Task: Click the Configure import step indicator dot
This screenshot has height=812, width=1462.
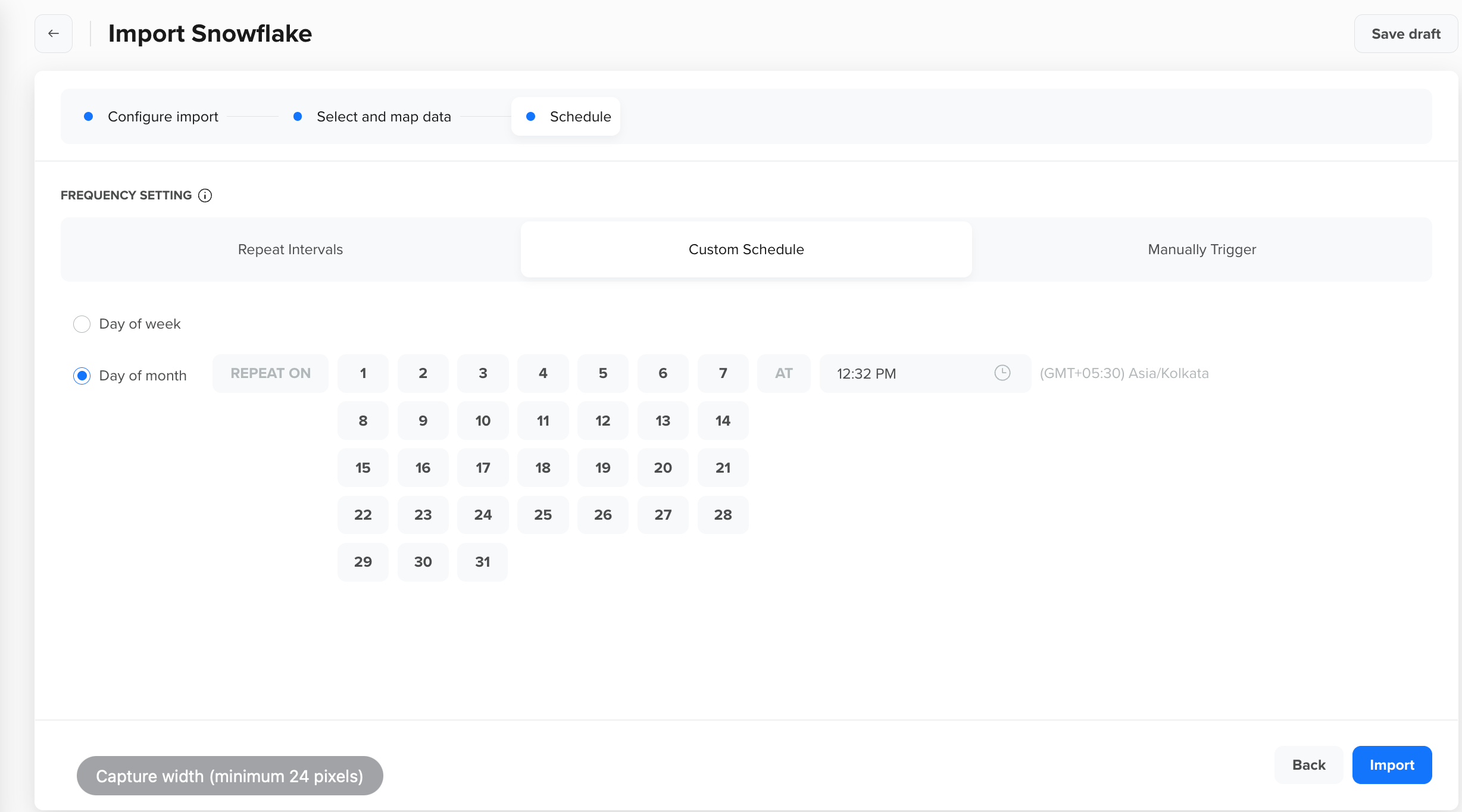Action: pyautogui.click(x=89, y=116)
